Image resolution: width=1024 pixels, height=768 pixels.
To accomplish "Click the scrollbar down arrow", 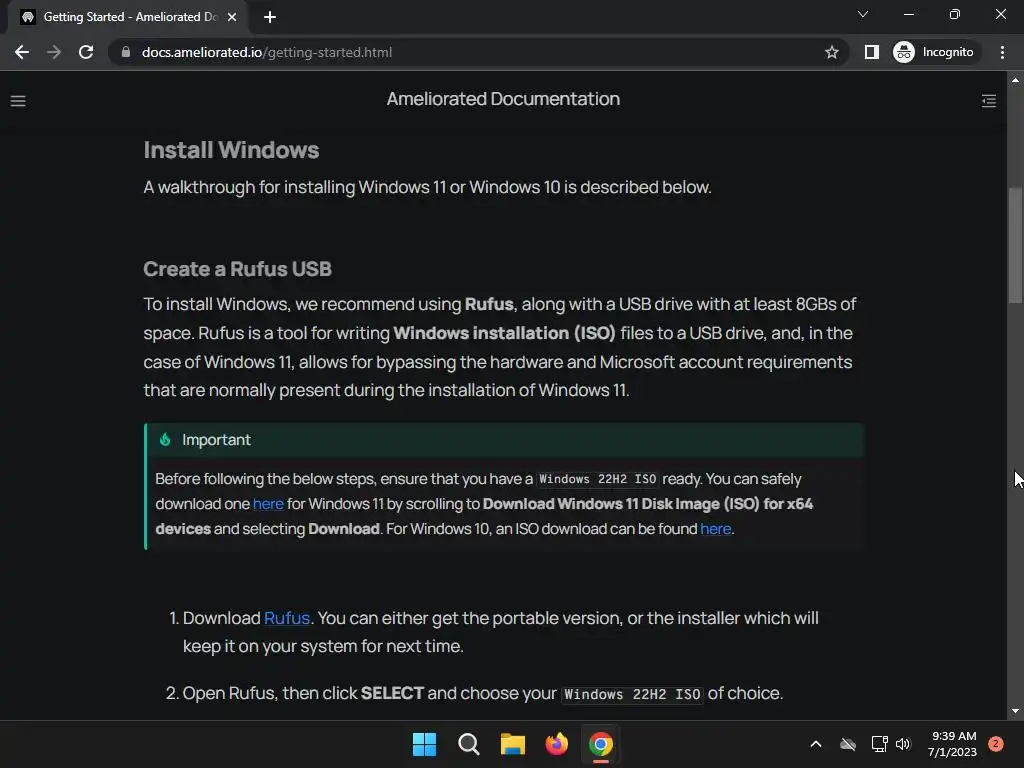I will 1015,711.
